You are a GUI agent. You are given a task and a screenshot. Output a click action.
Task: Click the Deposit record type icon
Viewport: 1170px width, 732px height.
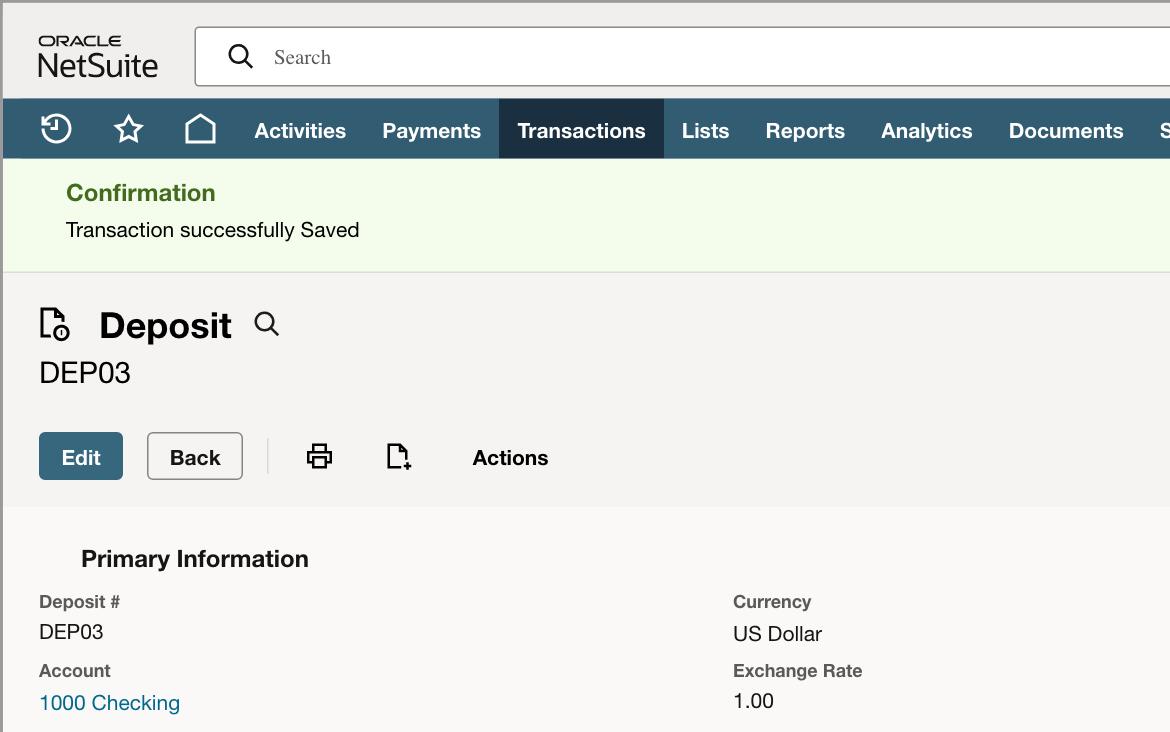pos(54,325)
